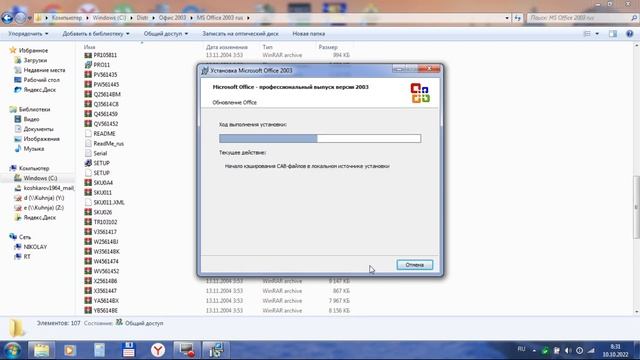
Task: Refresh the folder with the refresh button
Action: pos(518,18)
